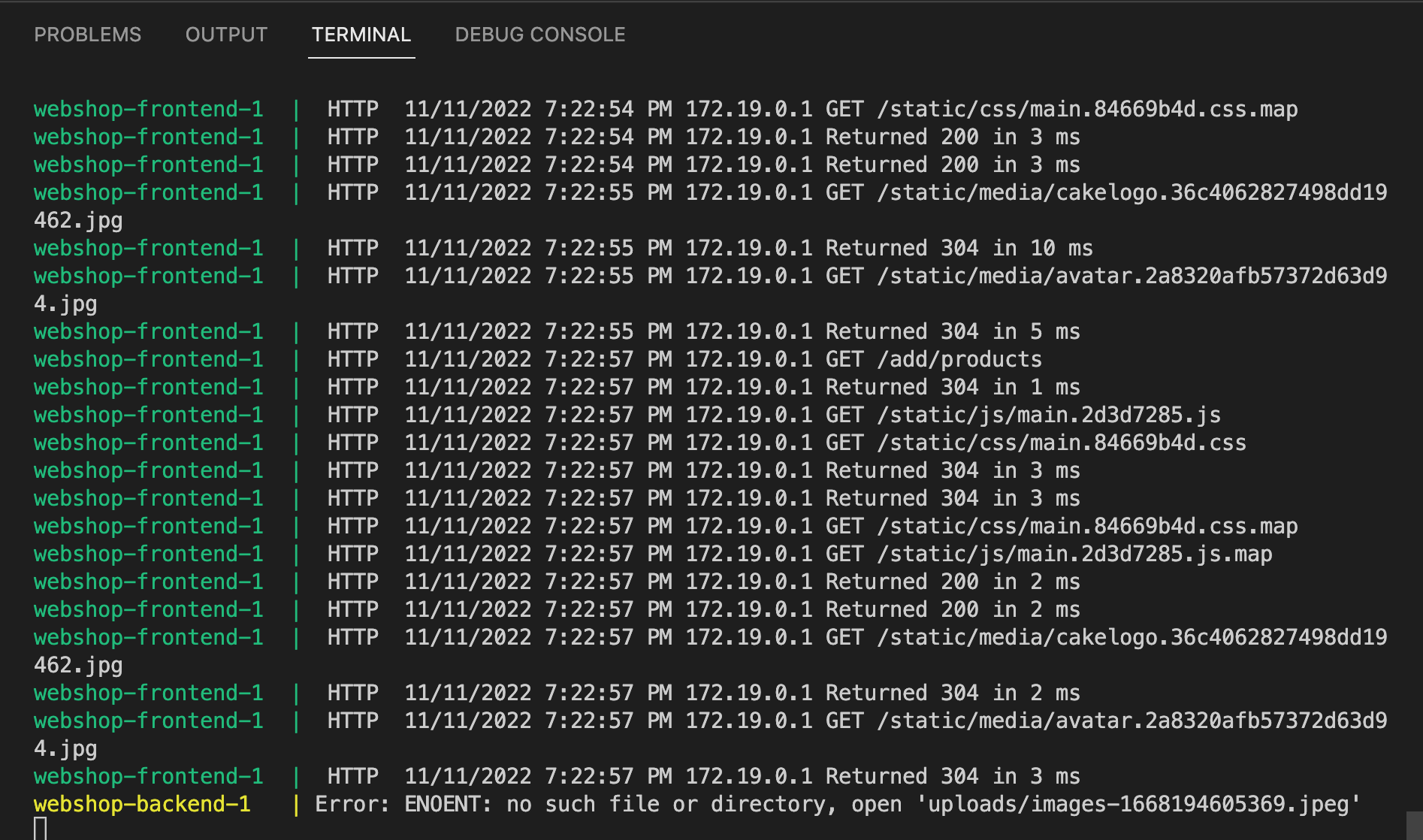
Task: Open /static/js/main.2d3d7285.js link
Action: [x=1052, y=414]
